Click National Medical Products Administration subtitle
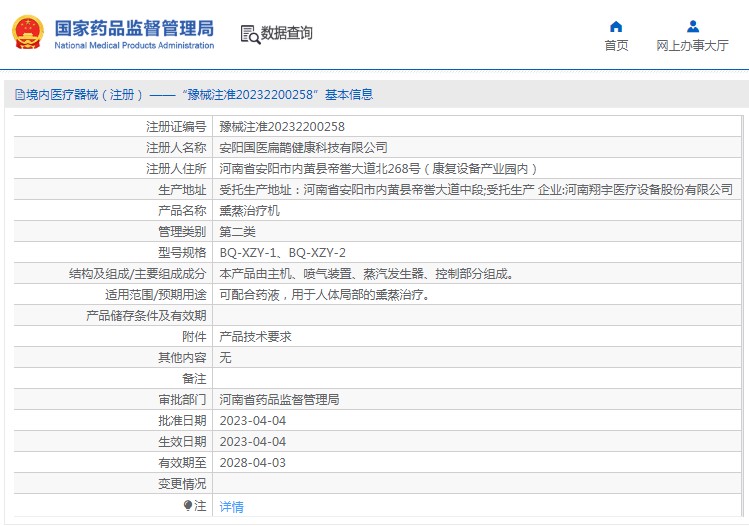Screen dimensions: 749x526 point(134,45)
